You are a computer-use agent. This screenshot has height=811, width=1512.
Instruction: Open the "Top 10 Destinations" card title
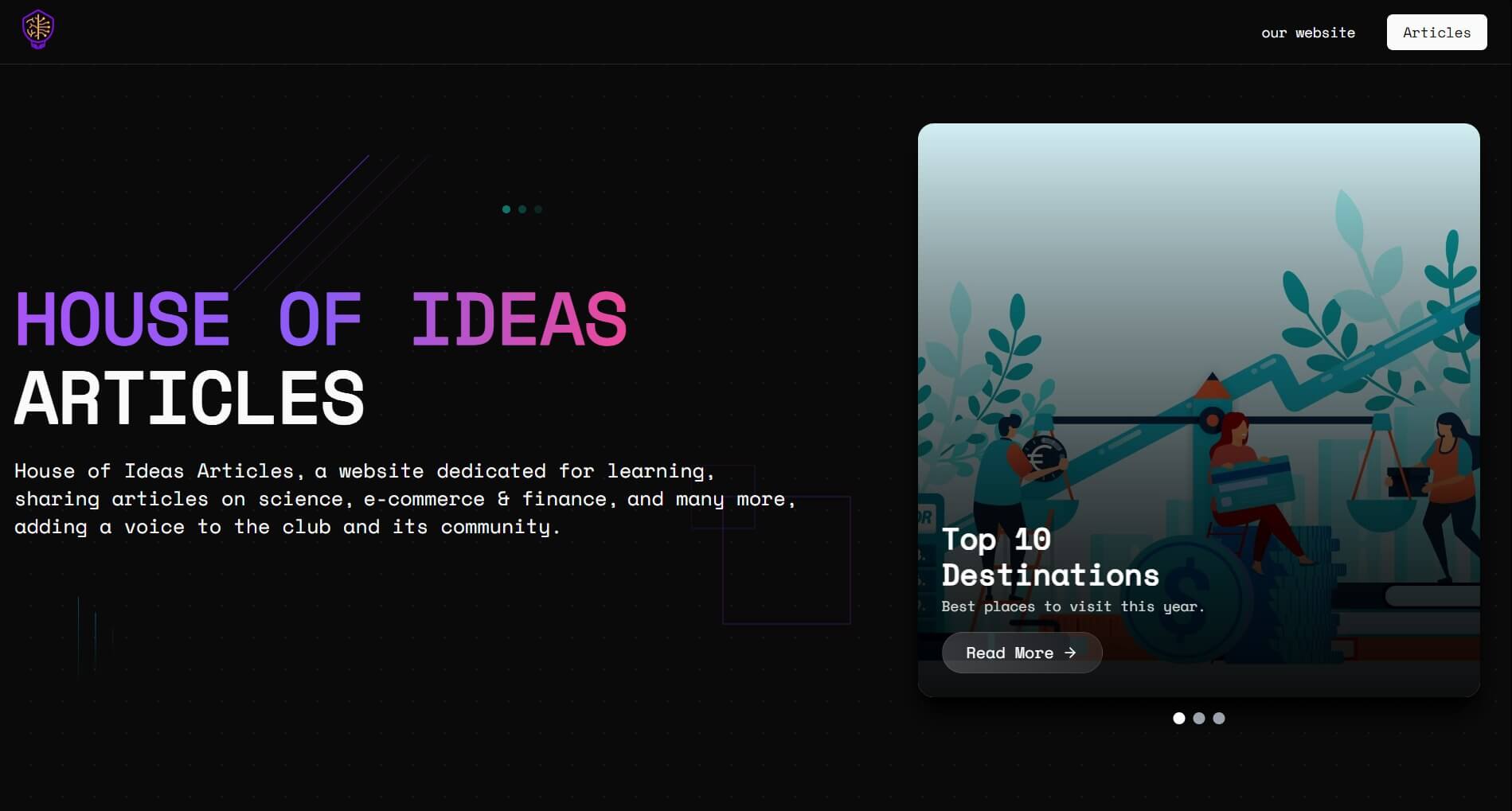[x=1049, y=557]
